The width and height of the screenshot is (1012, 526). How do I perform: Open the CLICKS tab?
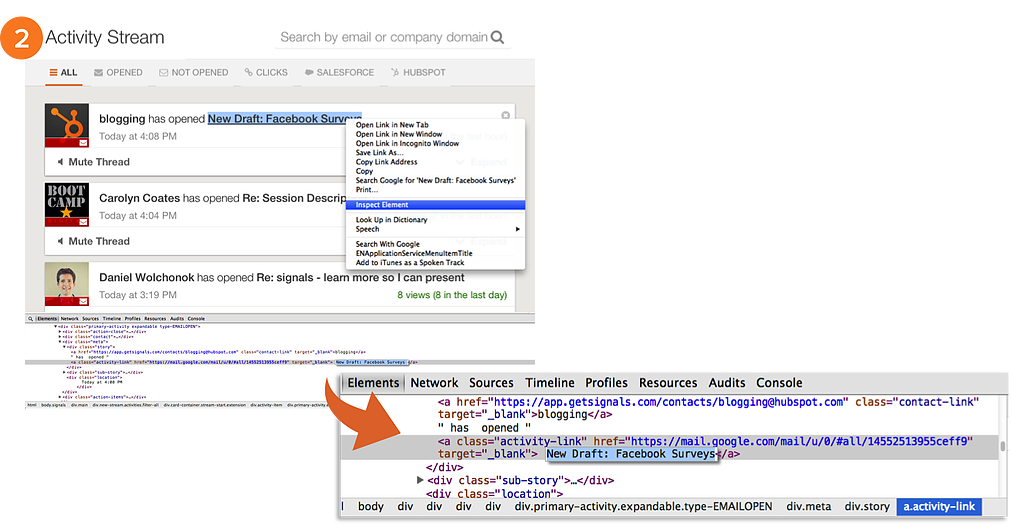click(266, 72)
